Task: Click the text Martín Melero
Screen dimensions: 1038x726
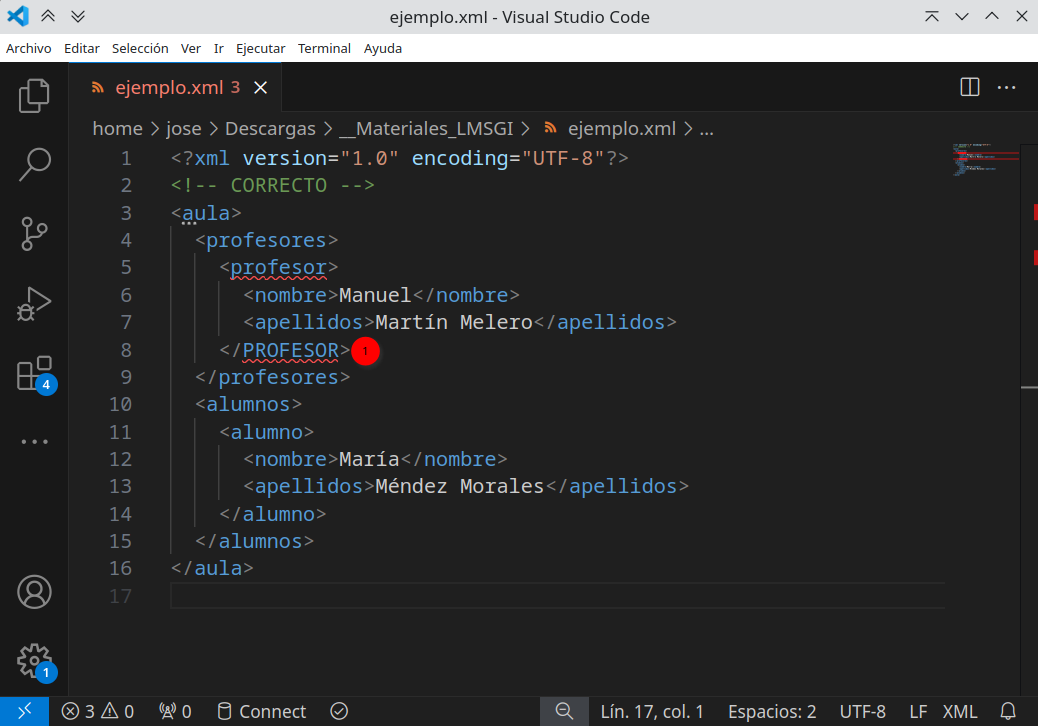Action: pos(453,322)
